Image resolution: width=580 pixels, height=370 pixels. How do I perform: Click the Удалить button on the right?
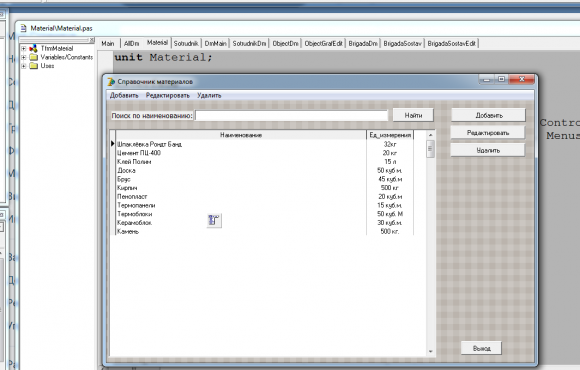[x=488, y=150]
